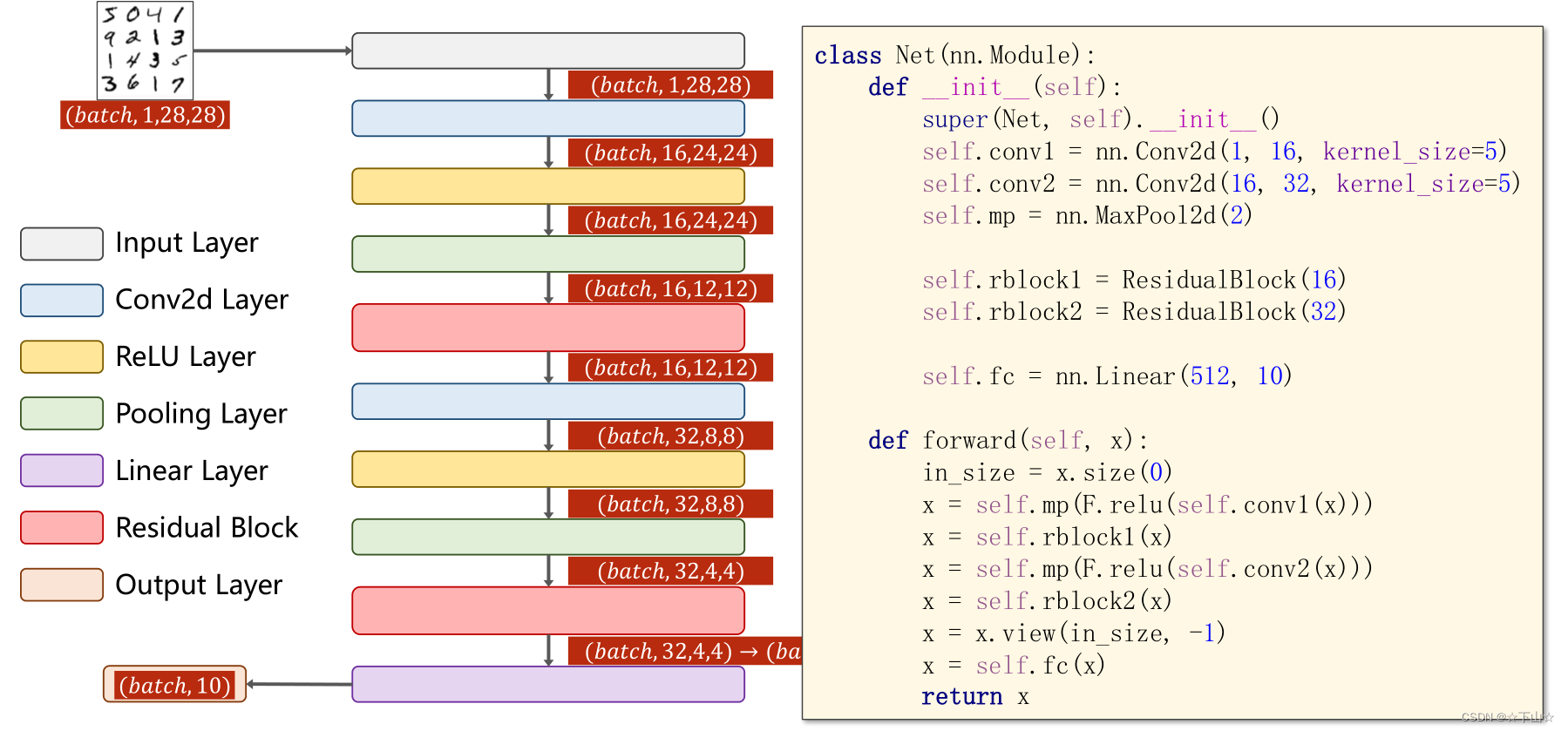
Task: Click the 'return x' code line
Action: (x=975, y=697)
